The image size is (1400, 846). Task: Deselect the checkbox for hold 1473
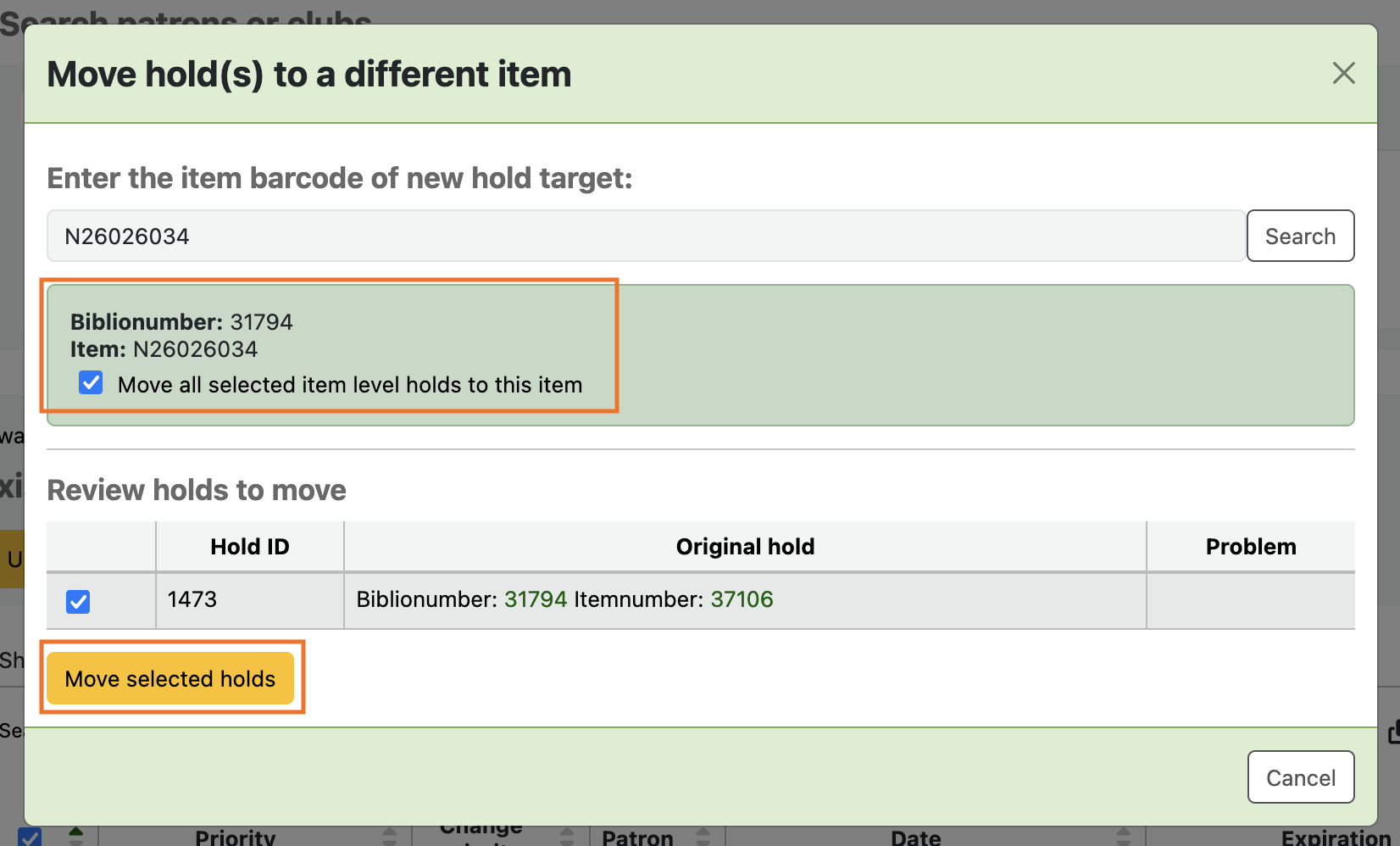78,601
